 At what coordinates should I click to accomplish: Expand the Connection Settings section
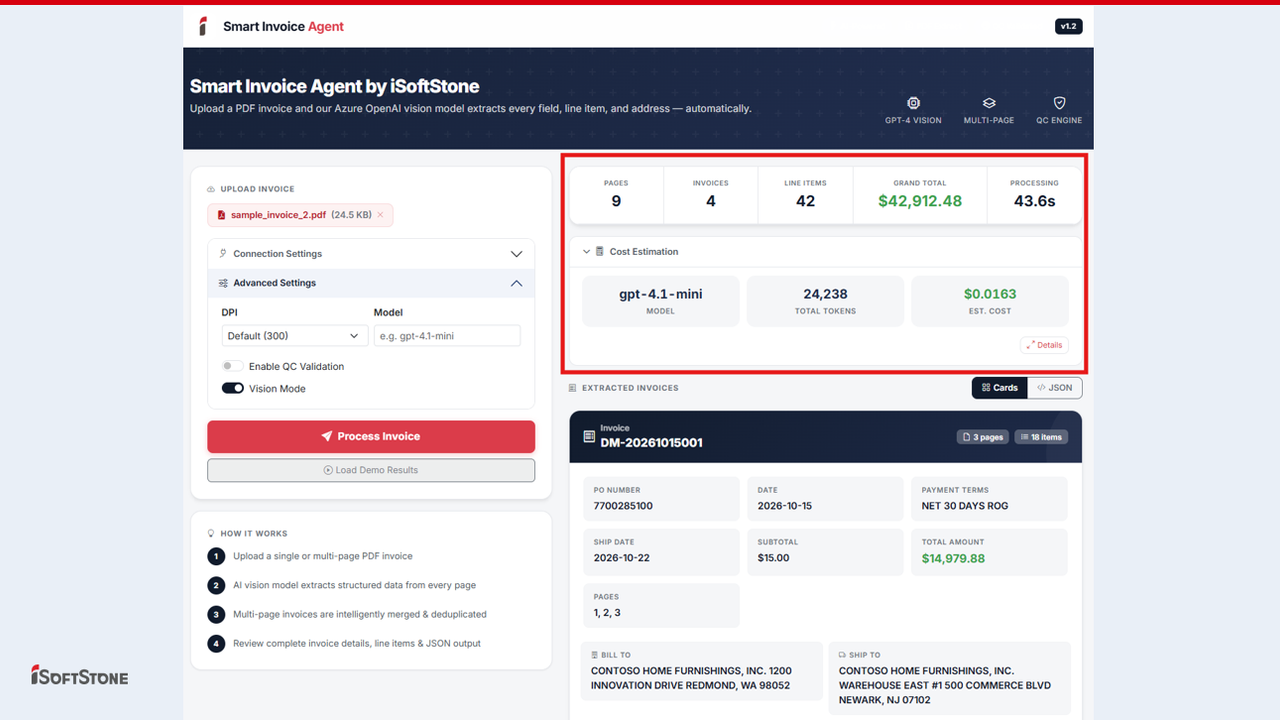371,254
